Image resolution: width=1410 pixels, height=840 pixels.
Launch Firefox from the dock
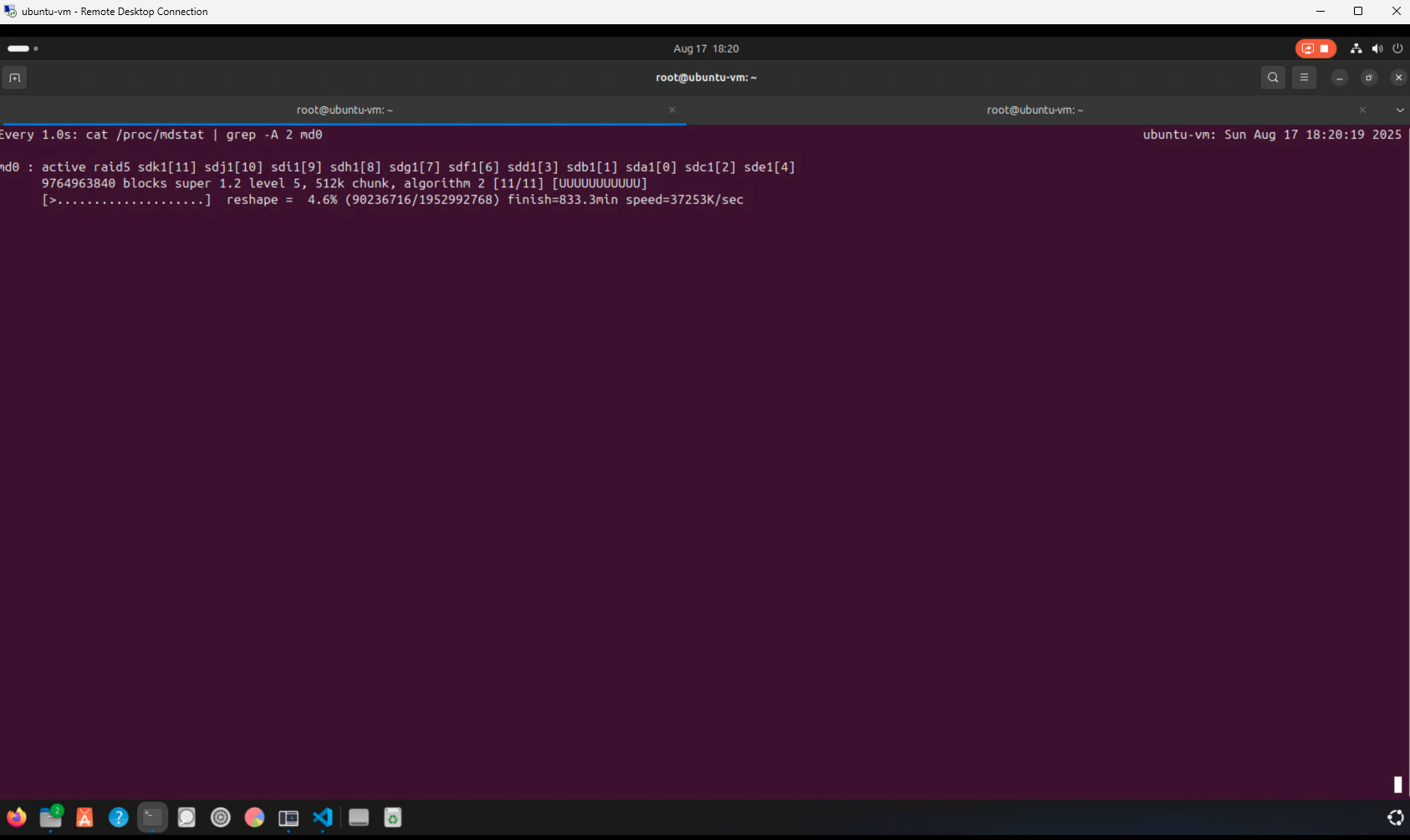pyautogui.click(x=17, y=817)
